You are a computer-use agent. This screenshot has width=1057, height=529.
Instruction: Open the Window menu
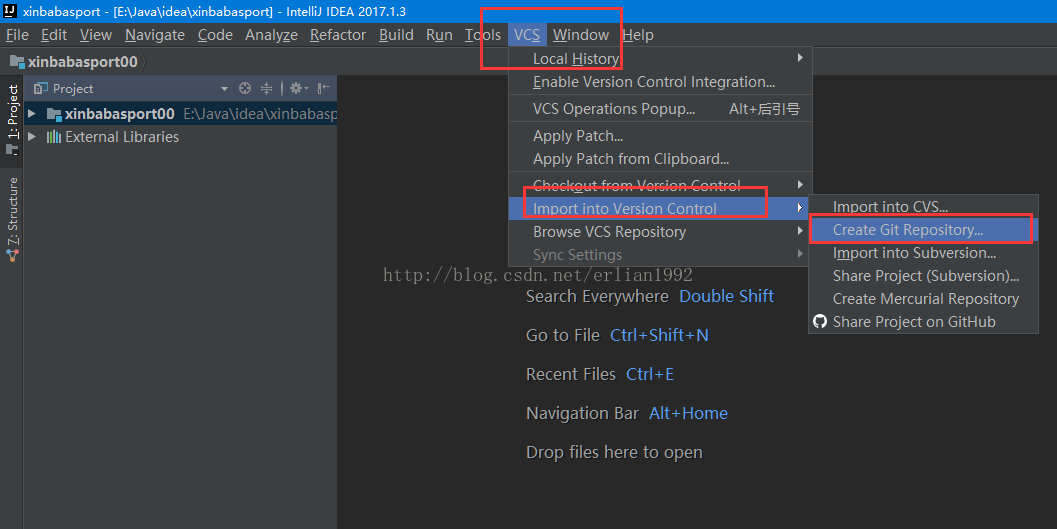pos(580,35)
